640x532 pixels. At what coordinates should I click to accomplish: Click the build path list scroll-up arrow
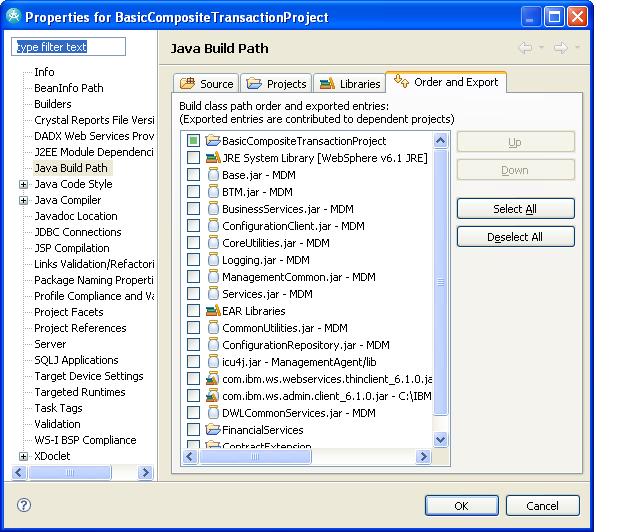(x=440, y=141)
